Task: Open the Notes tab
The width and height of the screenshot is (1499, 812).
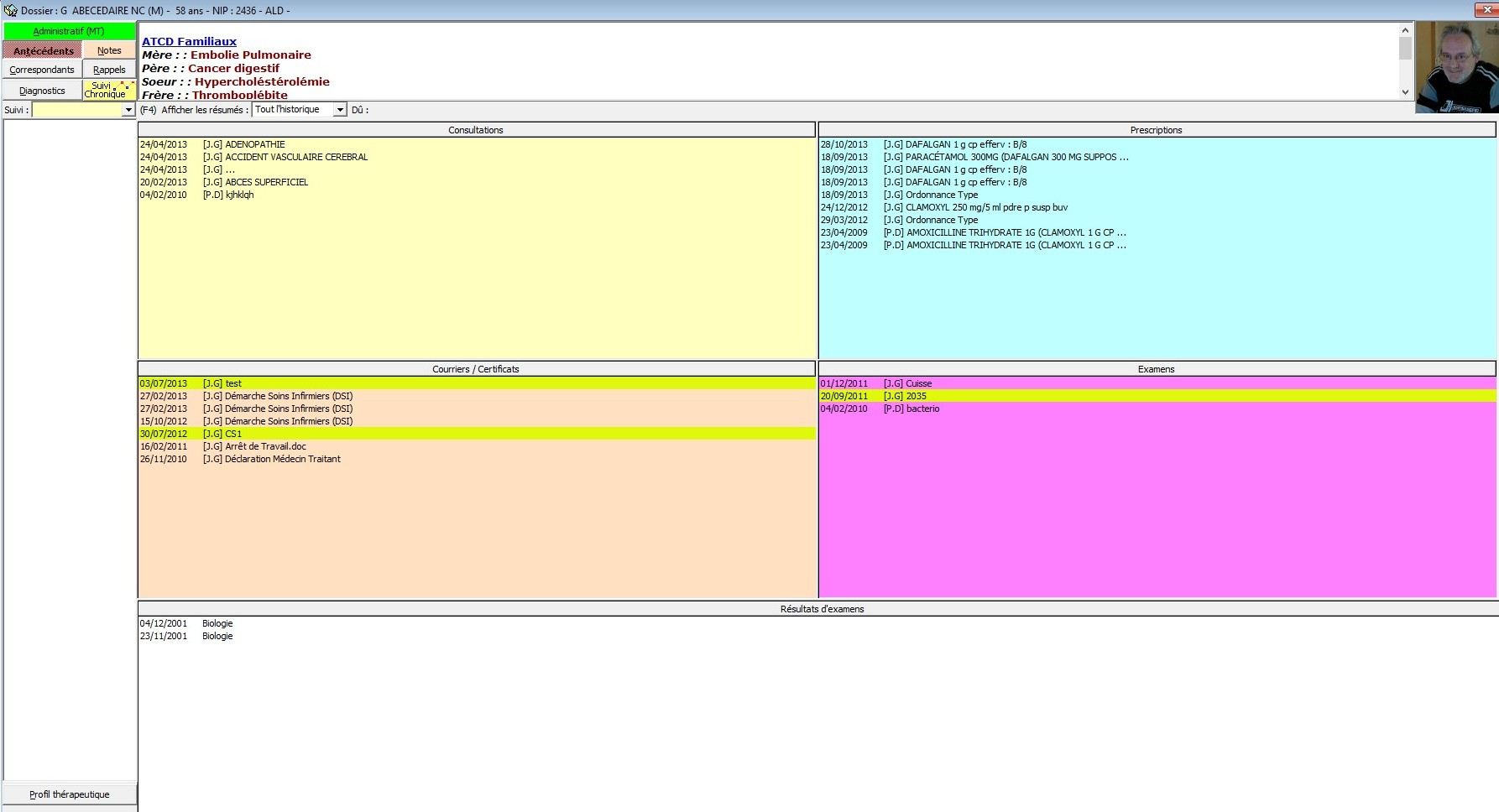Action: click(x=109, y=50)
